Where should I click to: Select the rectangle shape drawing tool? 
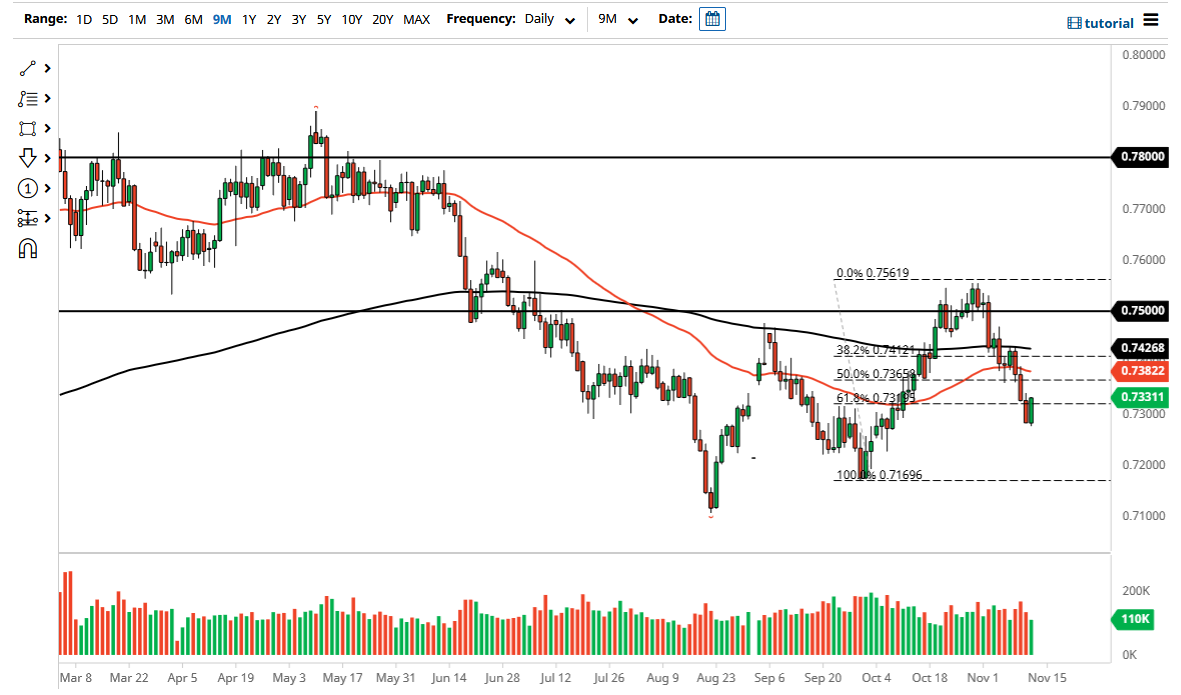coord(28,128)
